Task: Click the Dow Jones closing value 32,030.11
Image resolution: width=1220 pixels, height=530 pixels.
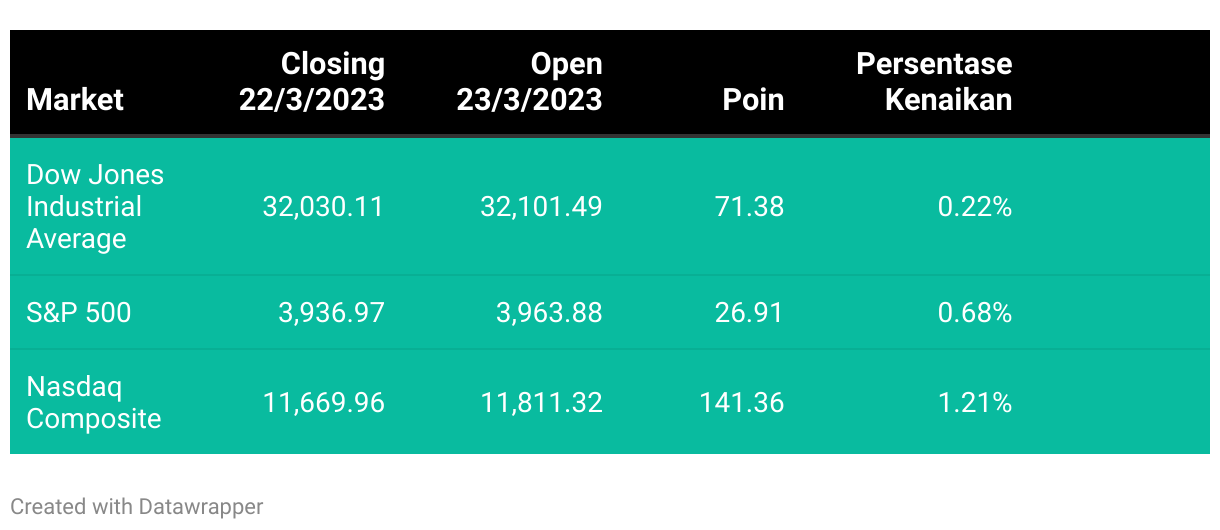Action: click(x=323, y=207)
